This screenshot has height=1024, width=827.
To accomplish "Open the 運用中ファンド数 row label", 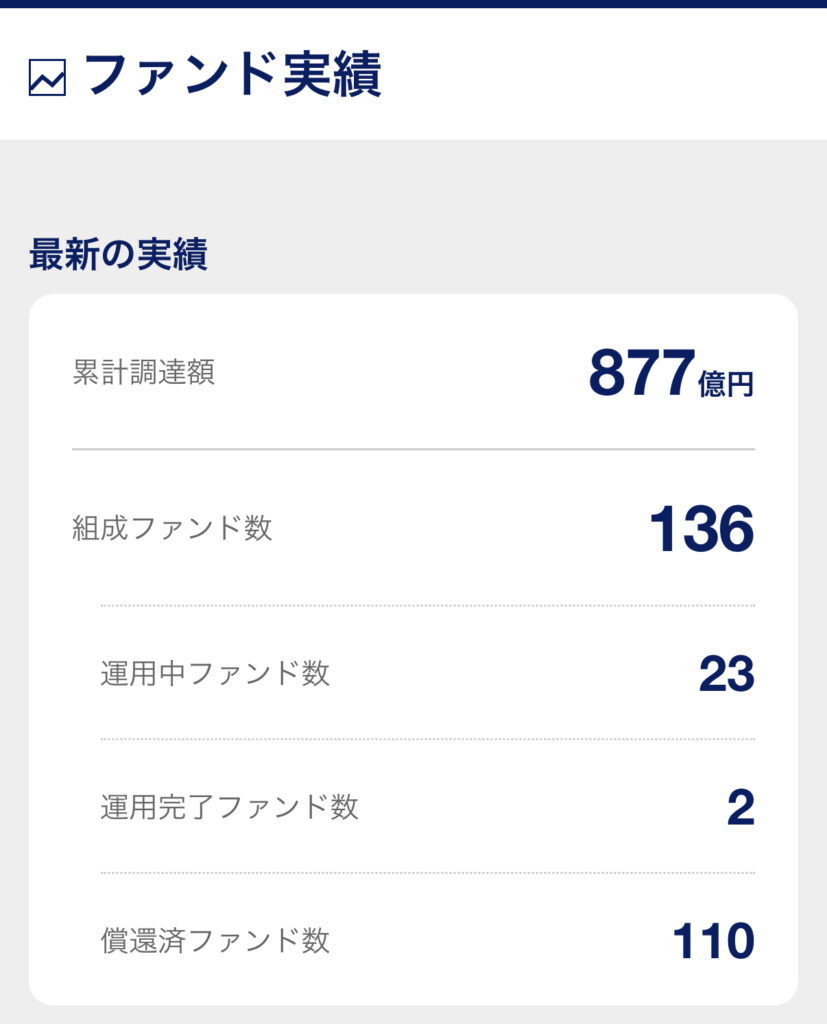I will 215,674.
